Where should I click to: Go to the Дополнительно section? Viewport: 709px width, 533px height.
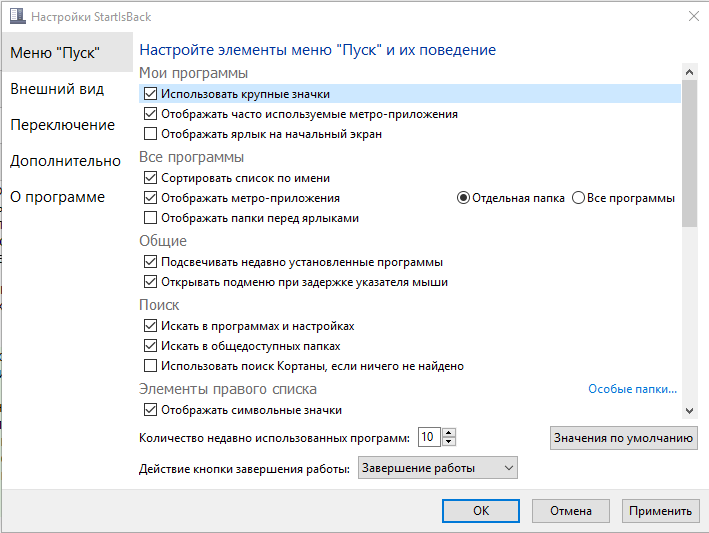tap(67, 161)
